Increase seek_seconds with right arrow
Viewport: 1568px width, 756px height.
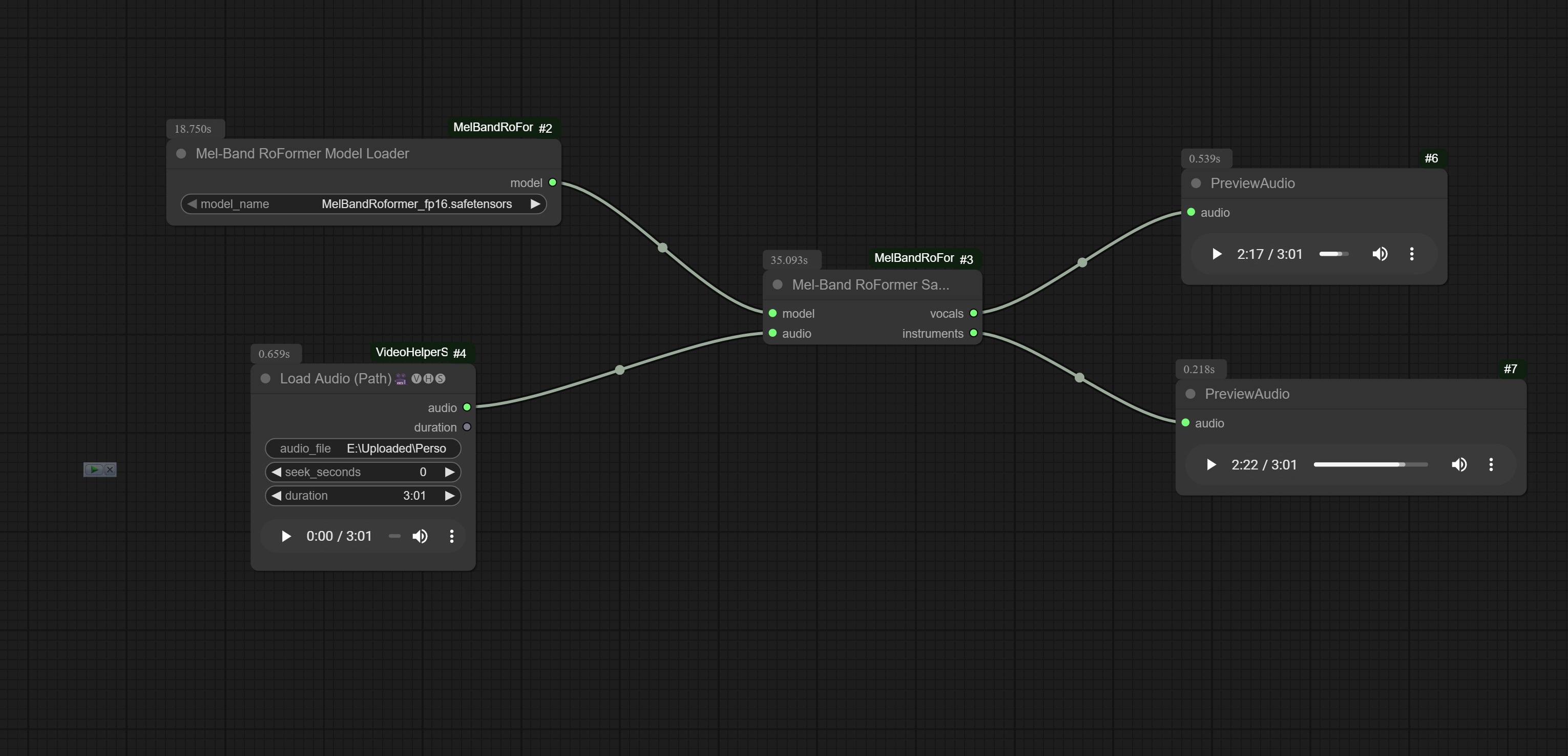click(x=449, y=472)
